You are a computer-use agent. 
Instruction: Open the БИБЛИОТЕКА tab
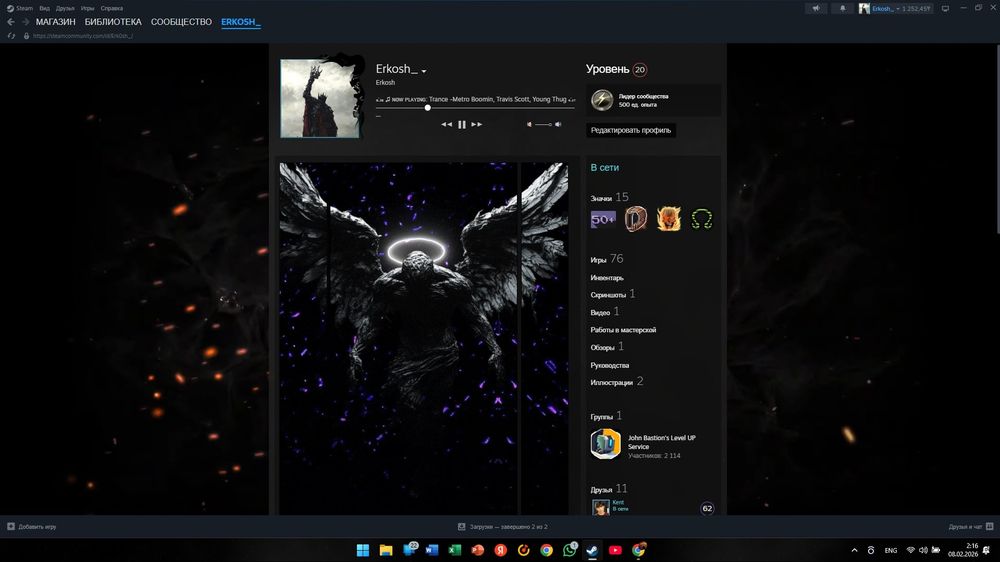[x=112, y=22]
